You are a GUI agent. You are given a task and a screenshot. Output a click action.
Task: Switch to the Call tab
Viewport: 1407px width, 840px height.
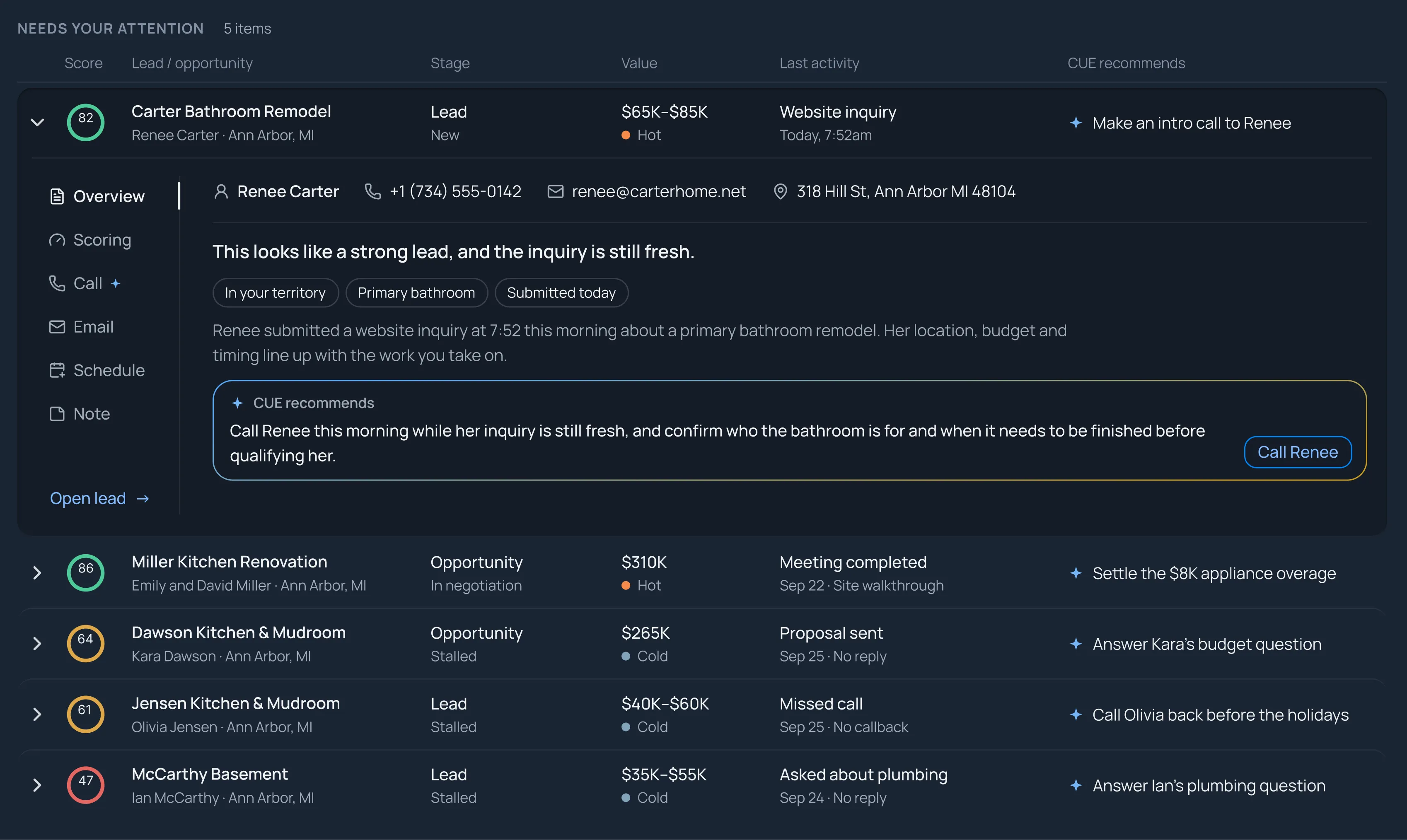coord(85,284)
